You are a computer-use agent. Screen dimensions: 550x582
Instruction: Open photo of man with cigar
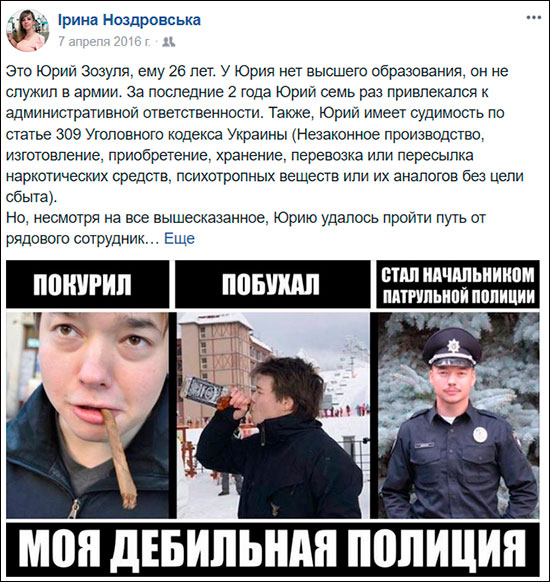(x=88, y=415)
